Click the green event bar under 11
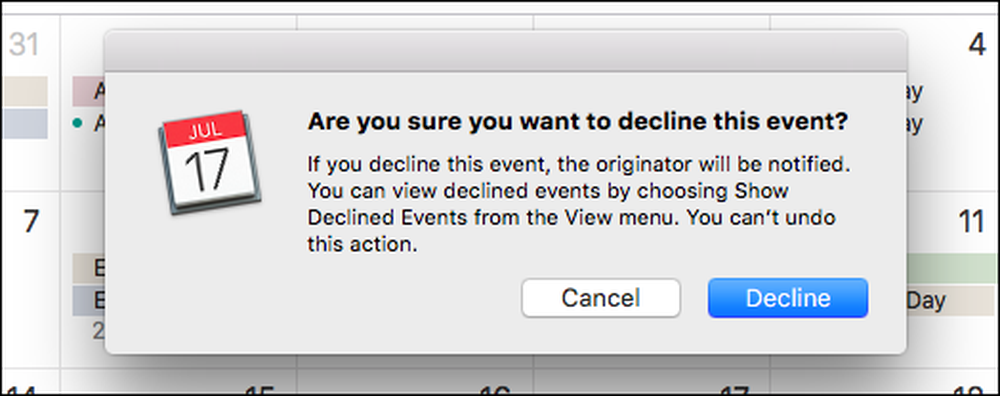 pyautogui.click(x=950, y=268)
